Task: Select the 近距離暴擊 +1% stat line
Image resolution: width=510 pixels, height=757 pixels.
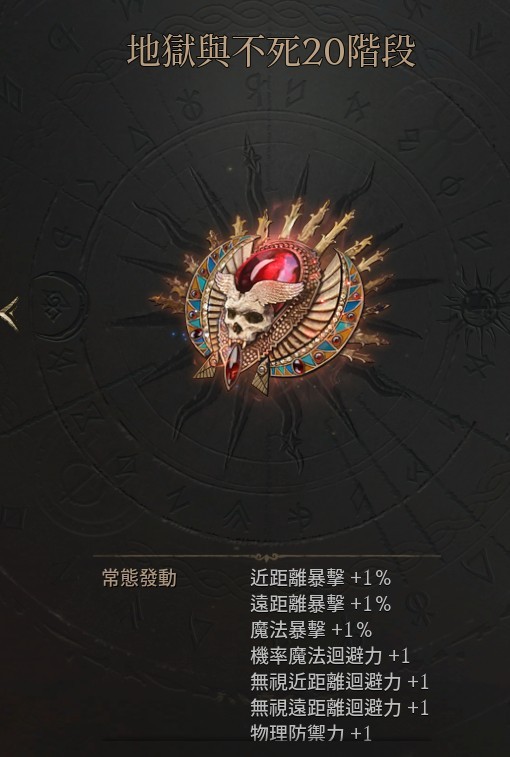Action: click(321, 578)
